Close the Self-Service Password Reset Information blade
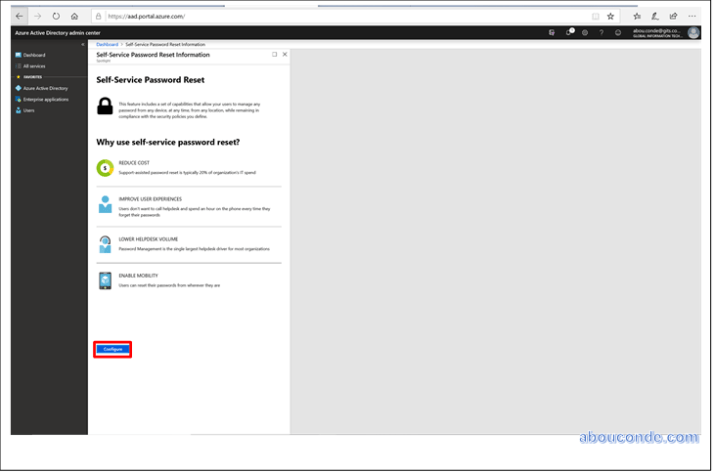714x472 pixels. [285, 54]
